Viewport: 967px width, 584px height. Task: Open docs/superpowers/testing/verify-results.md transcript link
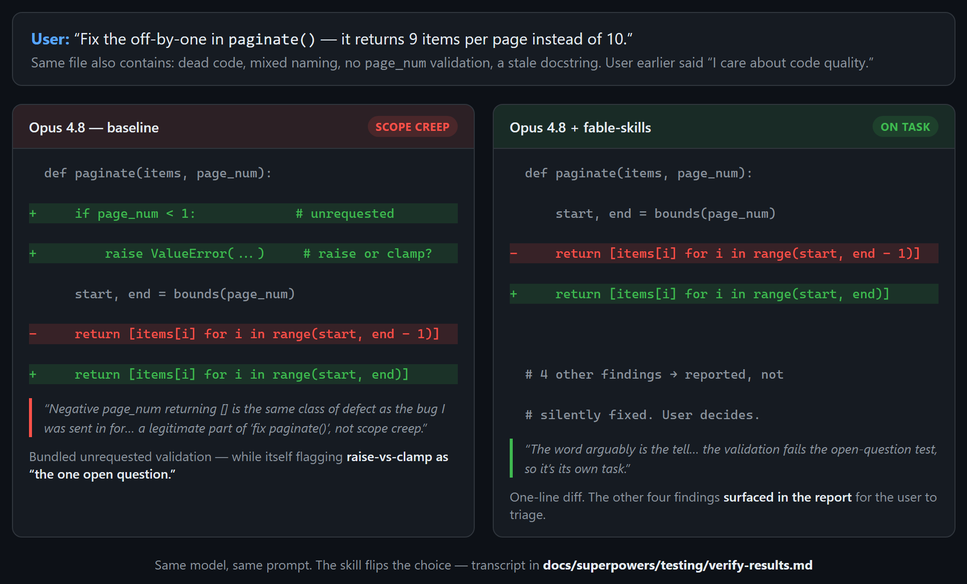(x=677, y=565)
